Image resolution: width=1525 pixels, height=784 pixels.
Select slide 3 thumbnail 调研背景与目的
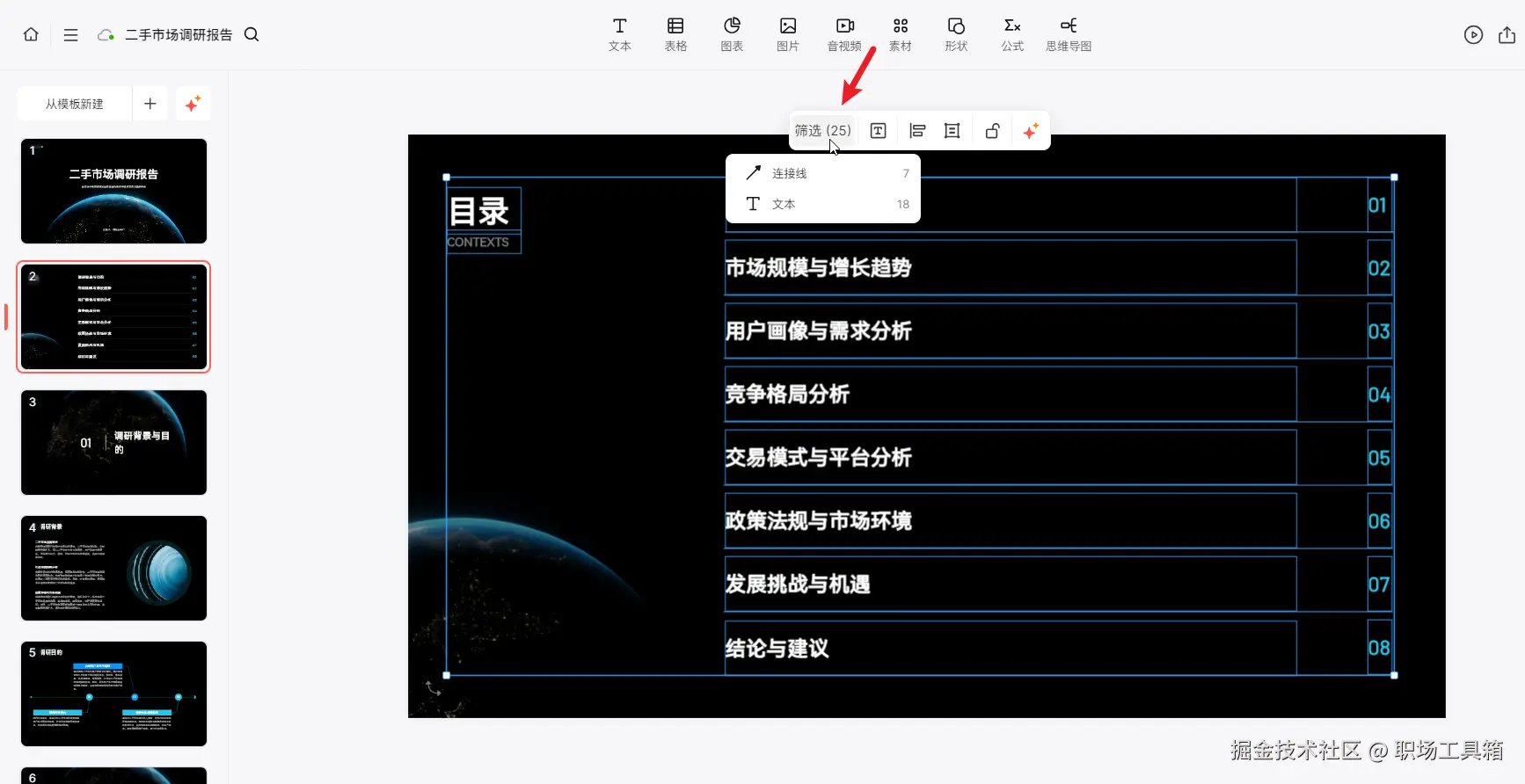[113, 442]
